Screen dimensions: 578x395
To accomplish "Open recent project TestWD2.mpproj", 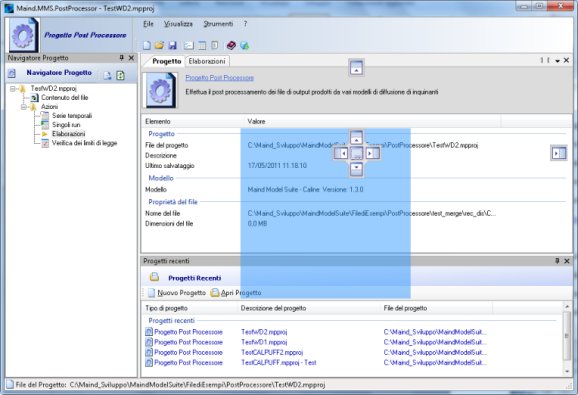I will [264, 332].
